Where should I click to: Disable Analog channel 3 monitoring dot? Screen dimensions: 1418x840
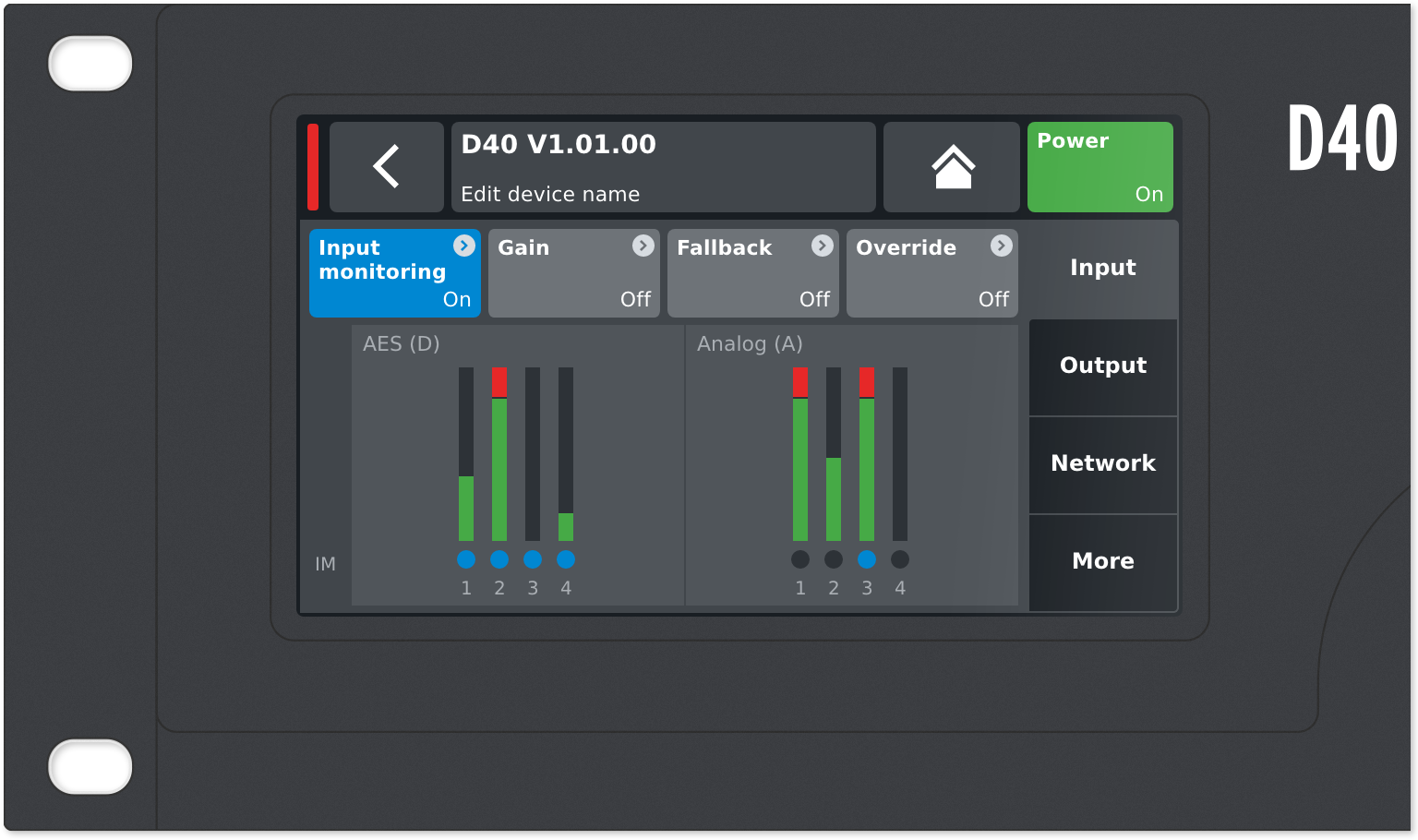click(867, 559)
